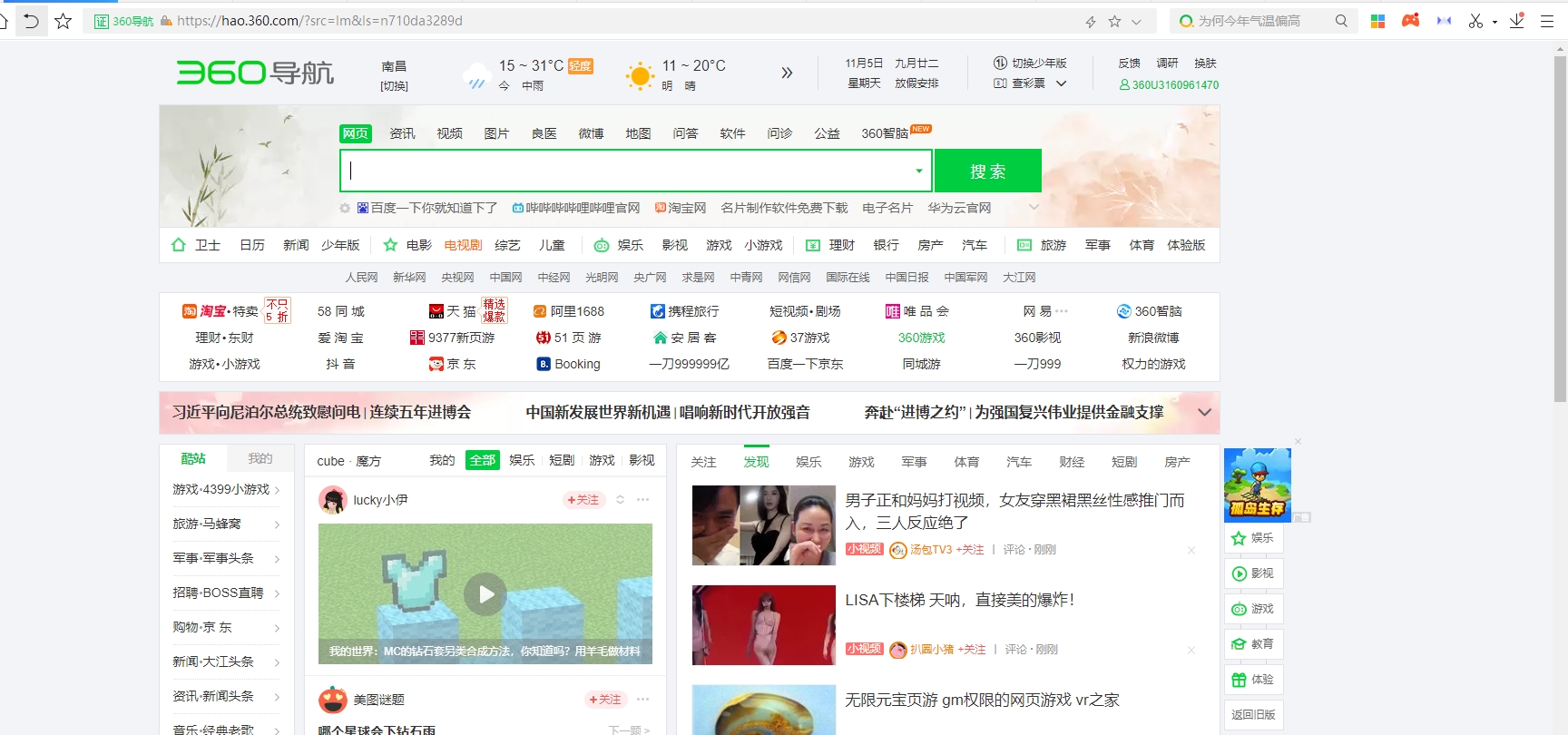Open 体验 gift in the right floating sidebar

pos(1253,680)
